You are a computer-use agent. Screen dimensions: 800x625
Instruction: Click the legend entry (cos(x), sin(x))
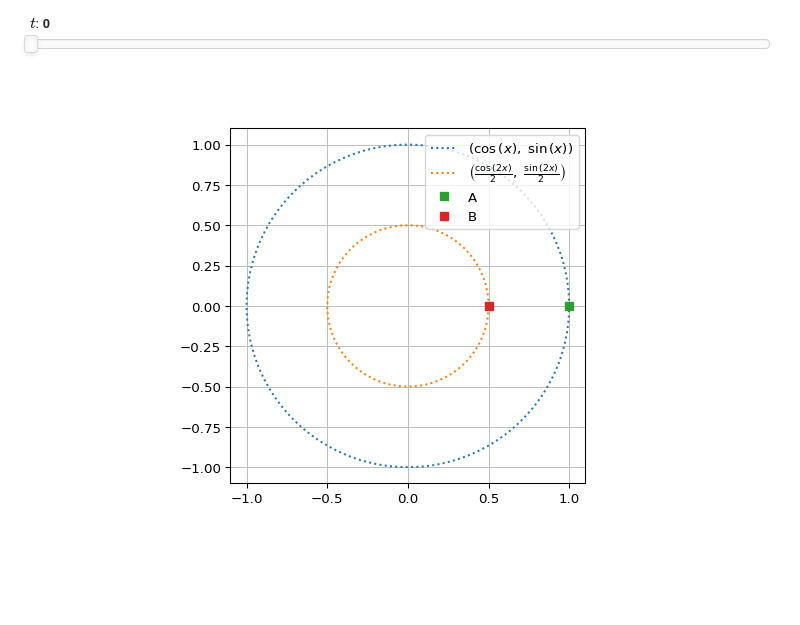pyautogui.click(x=502, y=148)
